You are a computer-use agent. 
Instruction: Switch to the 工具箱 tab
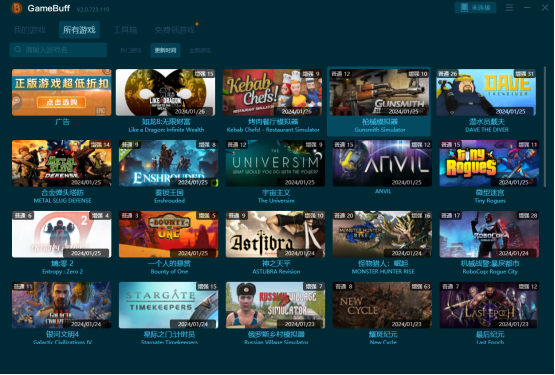125,30
